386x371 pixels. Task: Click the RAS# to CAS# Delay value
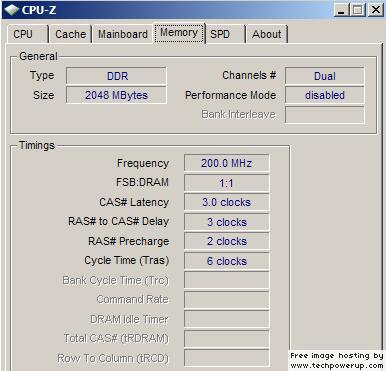[x=227, y=222]
